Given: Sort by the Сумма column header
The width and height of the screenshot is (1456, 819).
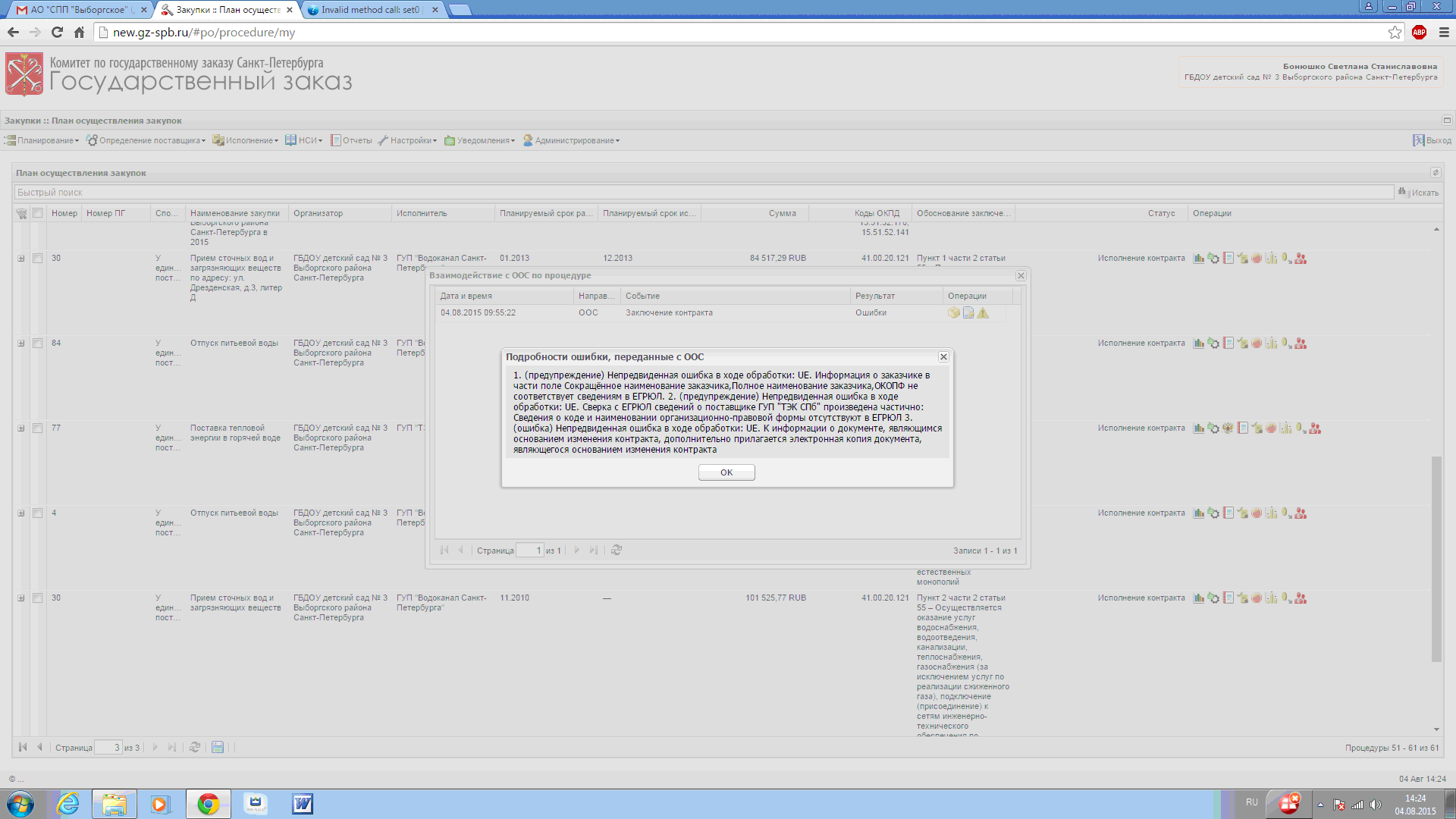Looking at the screenshot, I should (x=783, y=213).
